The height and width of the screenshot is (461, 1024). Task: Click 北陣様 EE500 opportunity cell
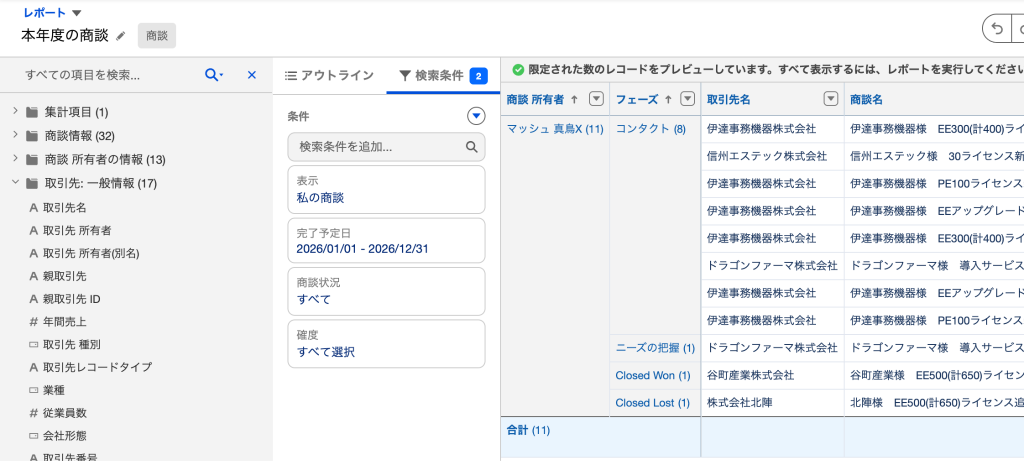tap(935, 403)
